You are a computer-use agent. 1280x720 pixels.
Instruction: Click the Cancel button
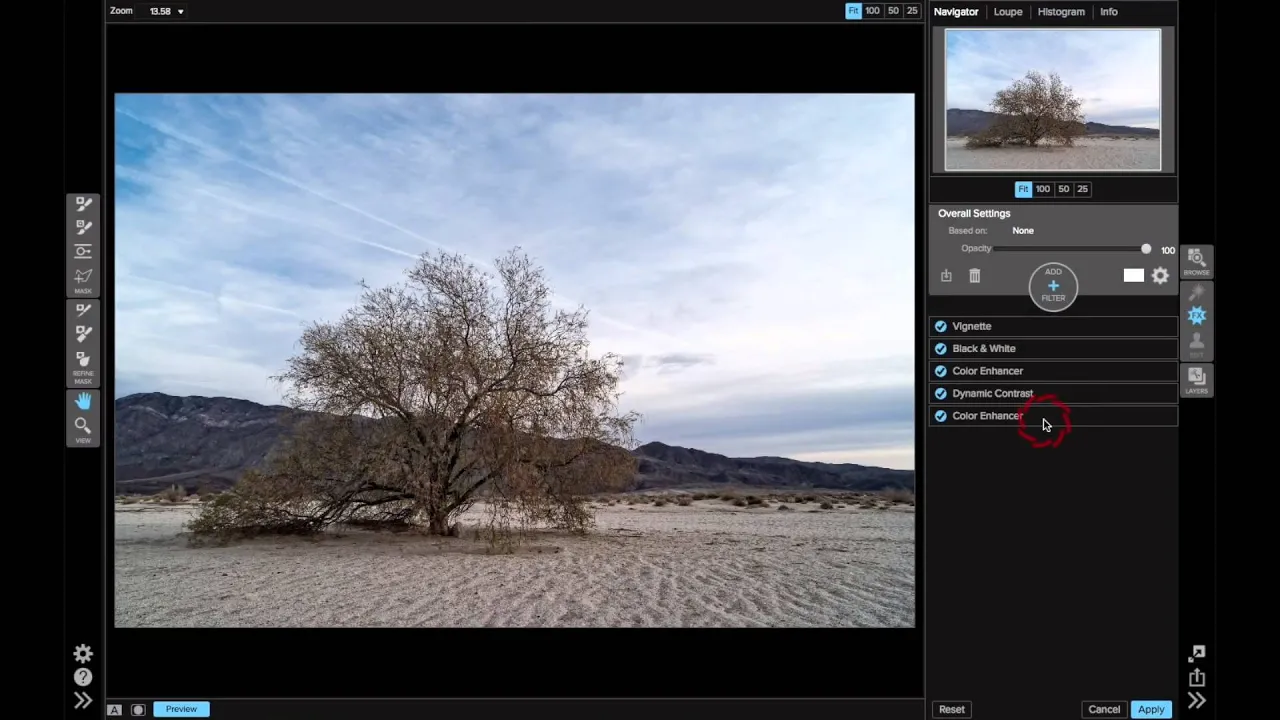pos(1104,710)
